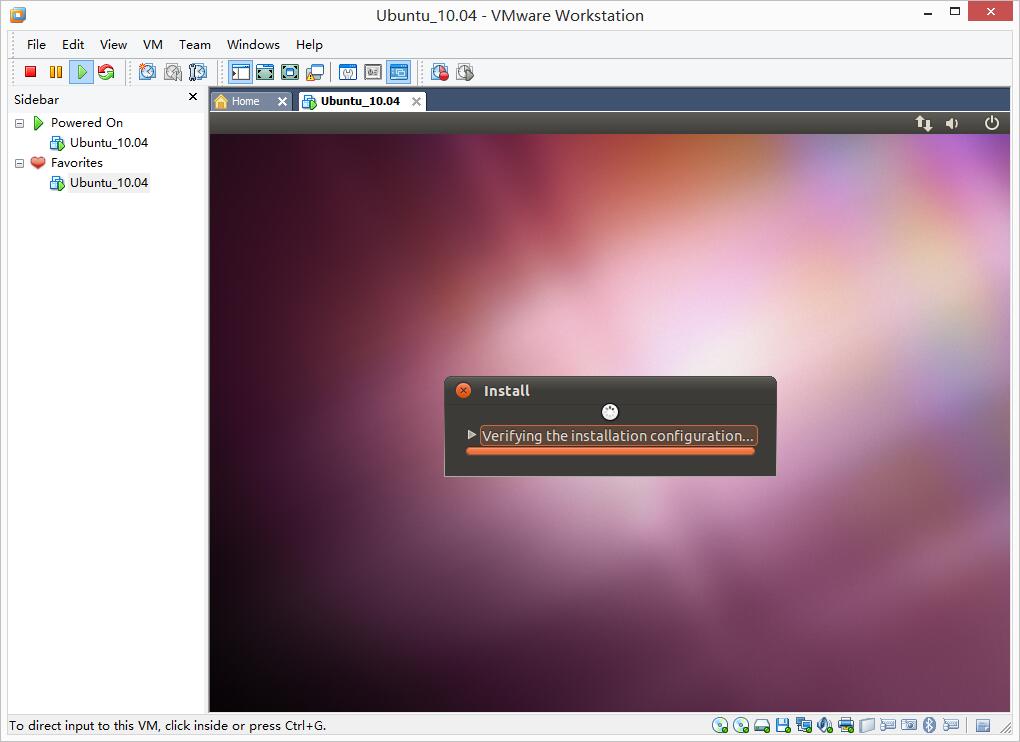Click the Sidebar panel title
The width and height of the screenshot is (1020, 742).
click(36, 99)
